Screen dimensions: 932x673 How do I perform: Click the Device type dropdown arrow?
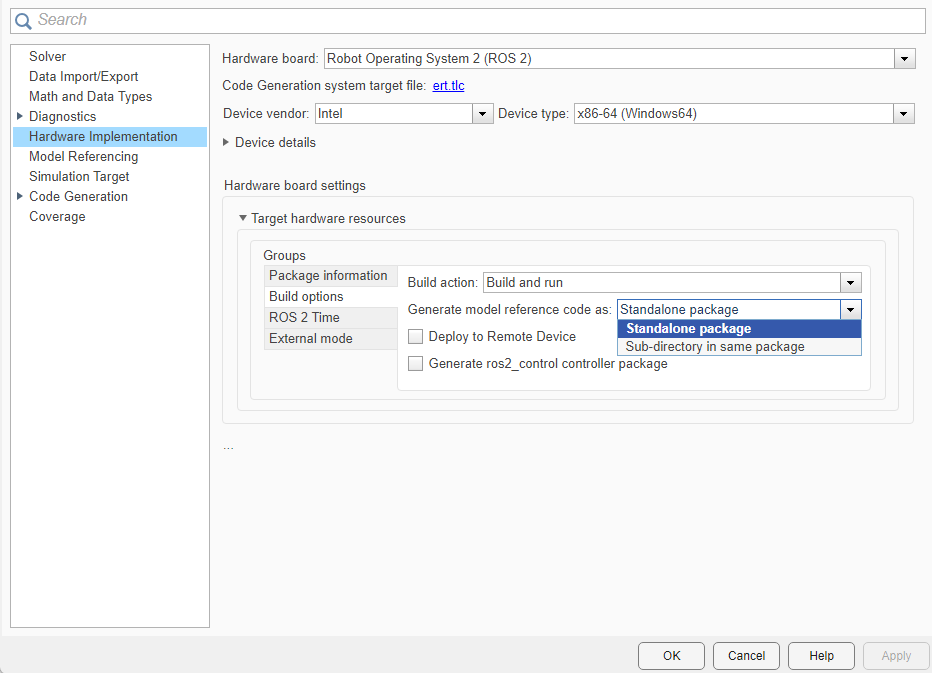point(903,113)
